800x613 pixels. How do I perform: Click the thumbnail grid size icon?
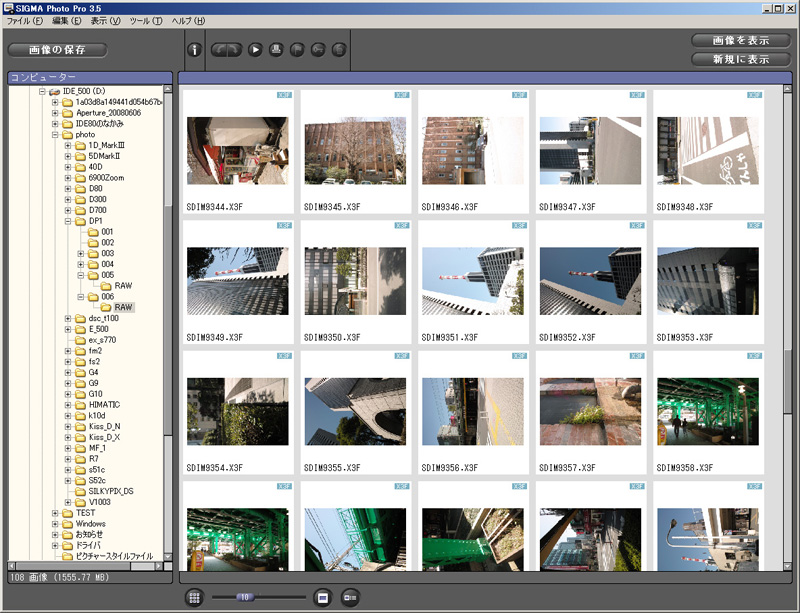pos(195,597)
